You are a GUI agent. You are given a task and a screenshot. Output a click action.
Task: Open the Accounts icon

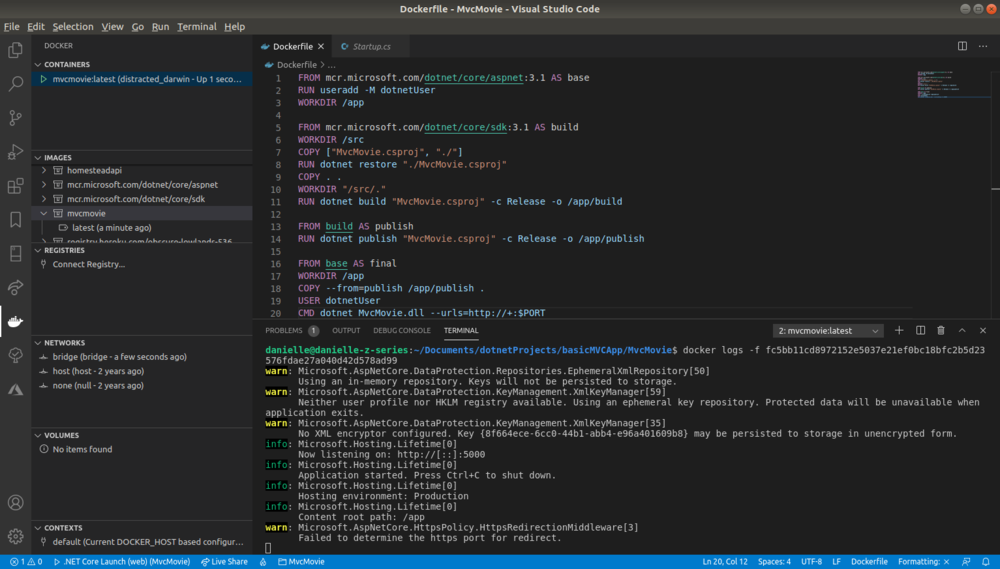[x=15, y=503]
